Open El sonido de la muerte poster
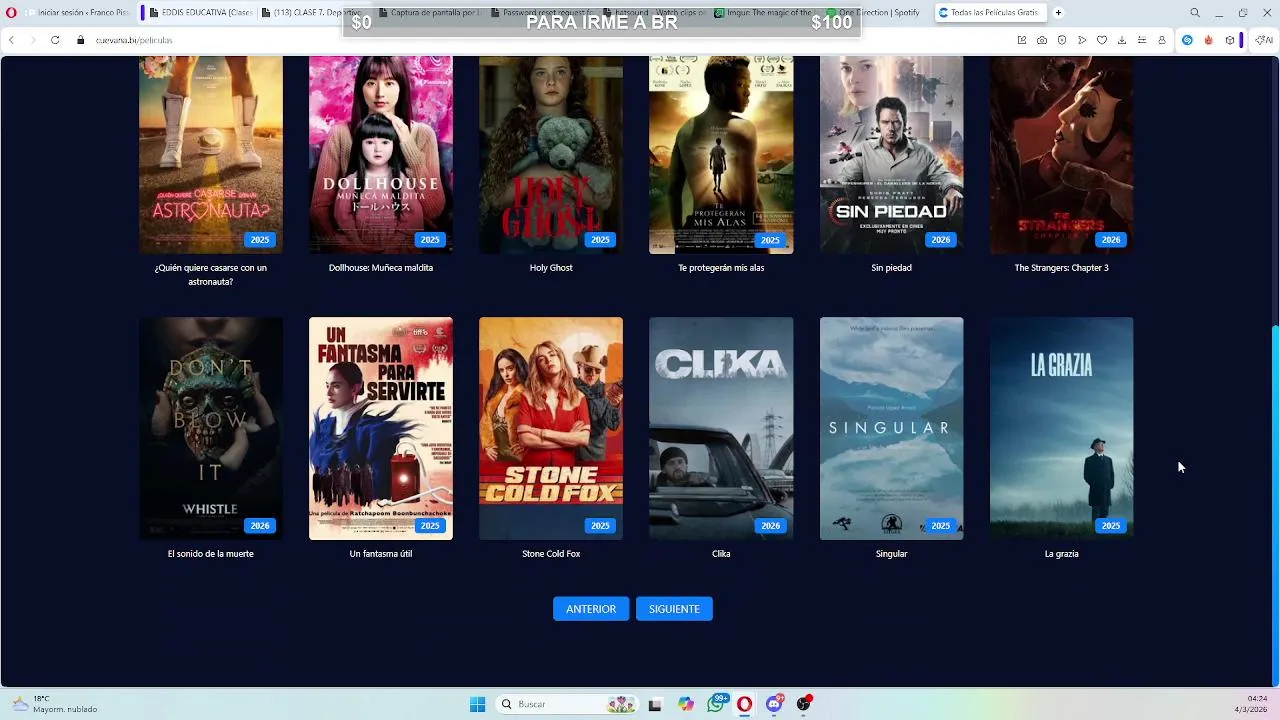 (211, 428)
